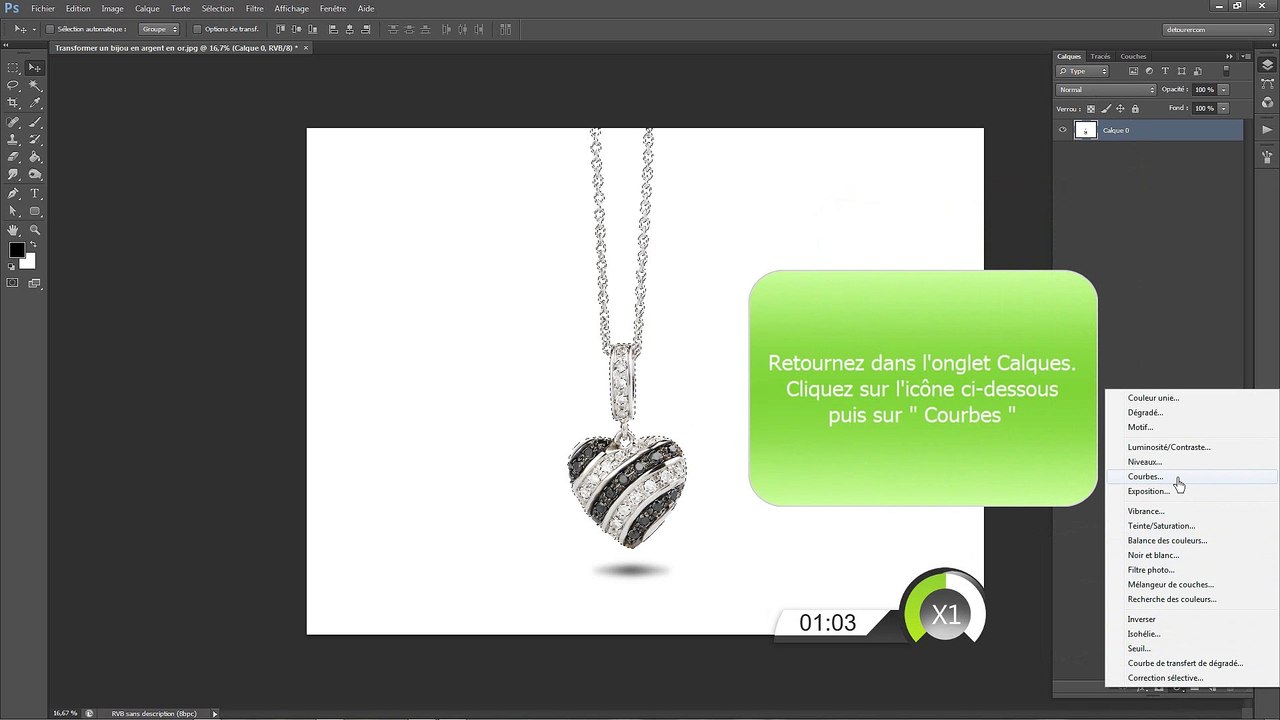The image size is (1280, 720).
Task: Select the Clone Stamp tool
Action: (x=13, y=140)
